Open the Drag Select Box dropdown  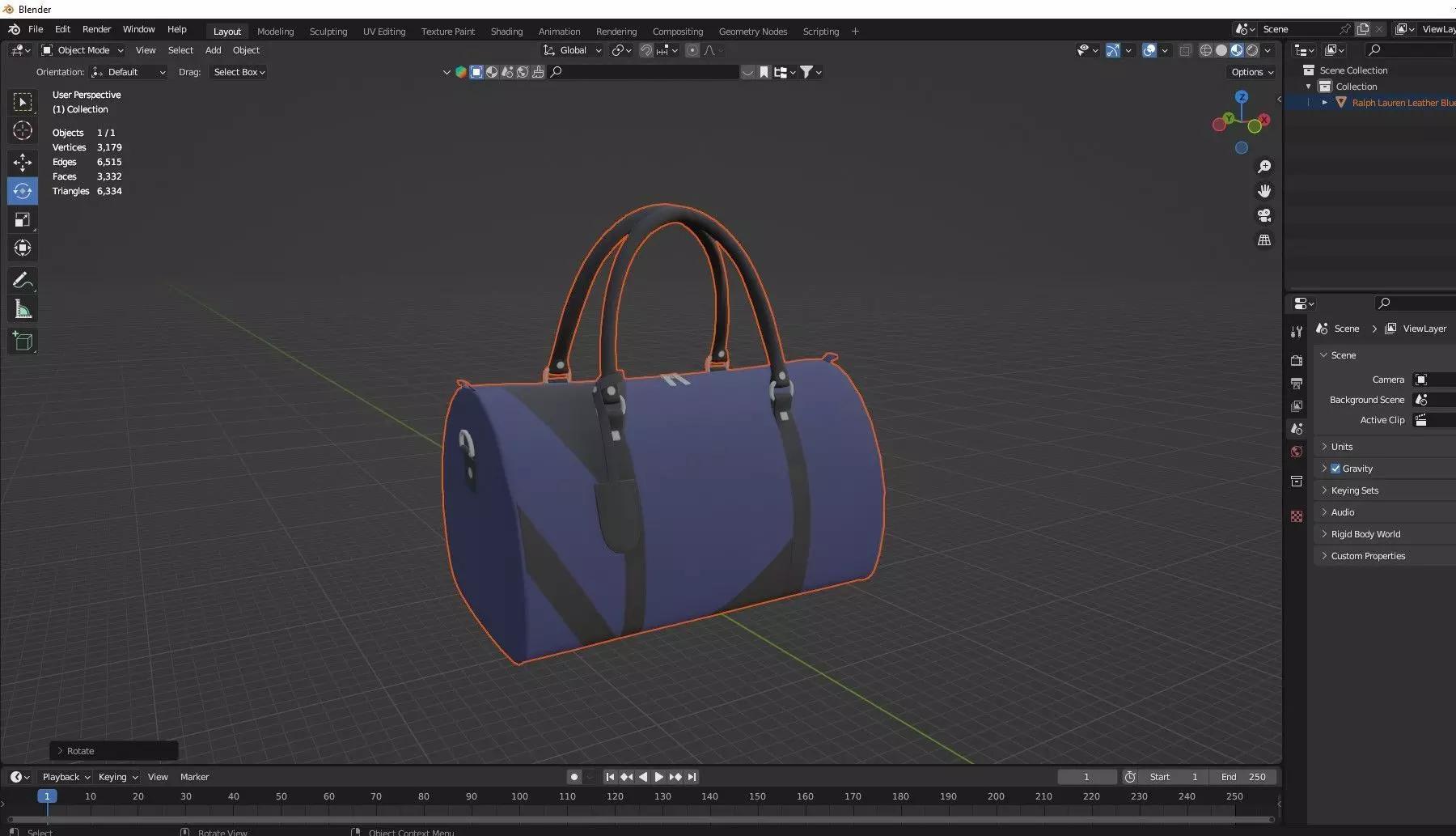coord(239,72)
